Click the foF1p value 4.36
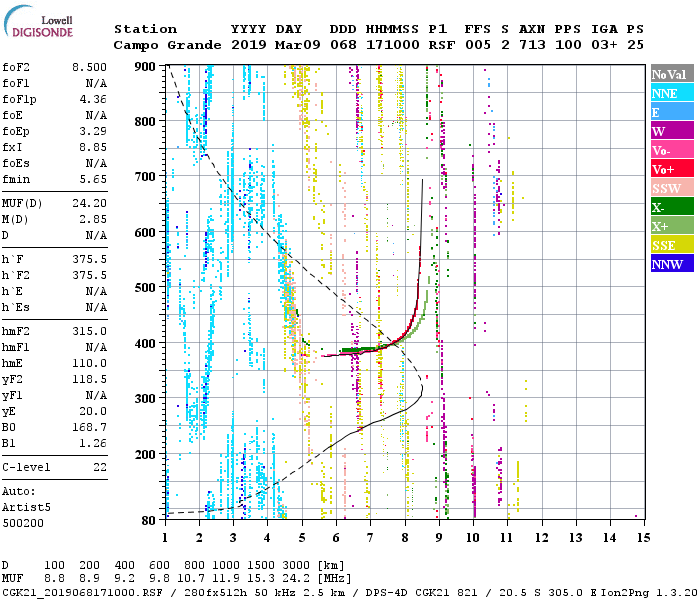Viewport: 700px width, 600px height. point(93,99)
